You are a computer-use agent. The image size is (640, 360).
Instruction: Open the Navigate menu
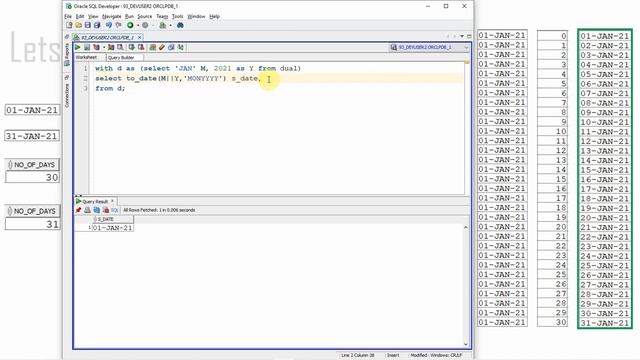click(111, 16)
